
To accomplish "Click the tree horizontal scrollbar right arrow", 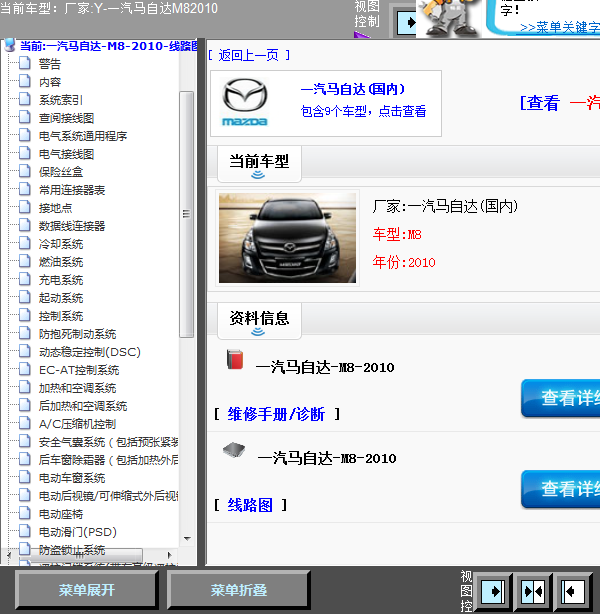I will click(x=170, y=555).
